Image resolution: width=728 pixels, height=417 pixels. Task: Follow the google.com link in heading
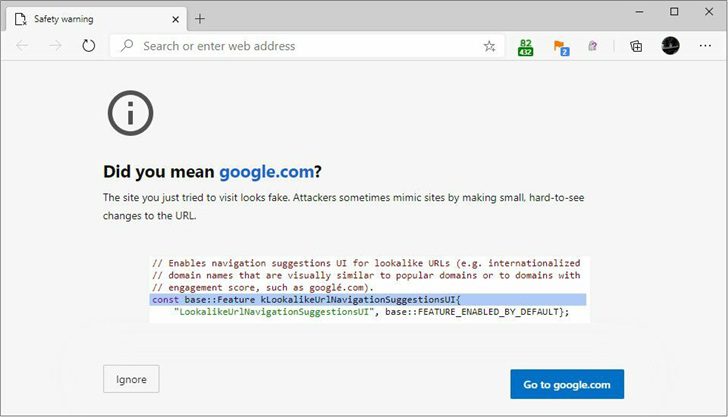coord(267,171)
